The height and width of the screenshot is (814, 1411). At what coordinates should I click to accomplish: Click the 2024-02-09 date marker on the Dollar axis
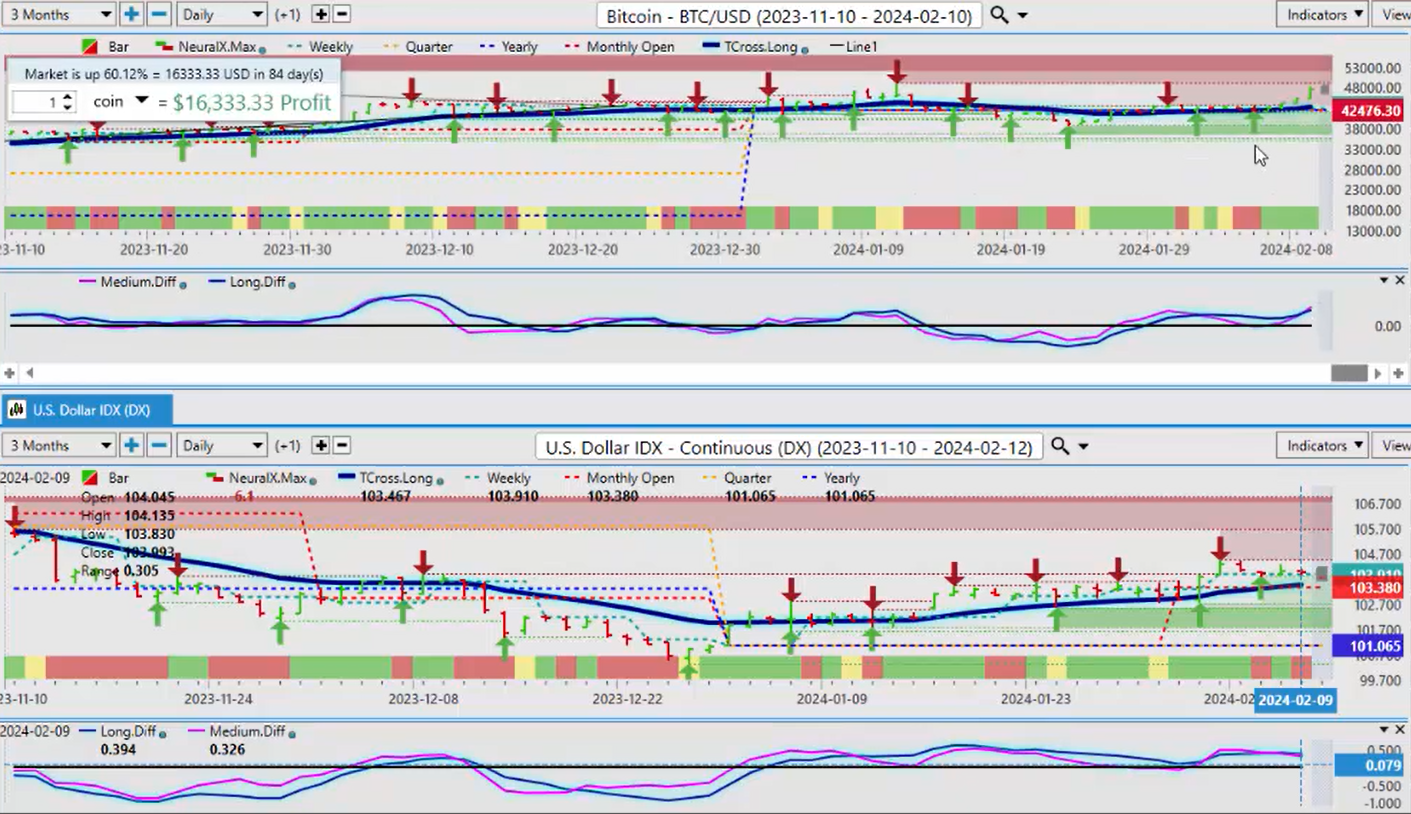pyautogui.click(x=1295, y=700)
